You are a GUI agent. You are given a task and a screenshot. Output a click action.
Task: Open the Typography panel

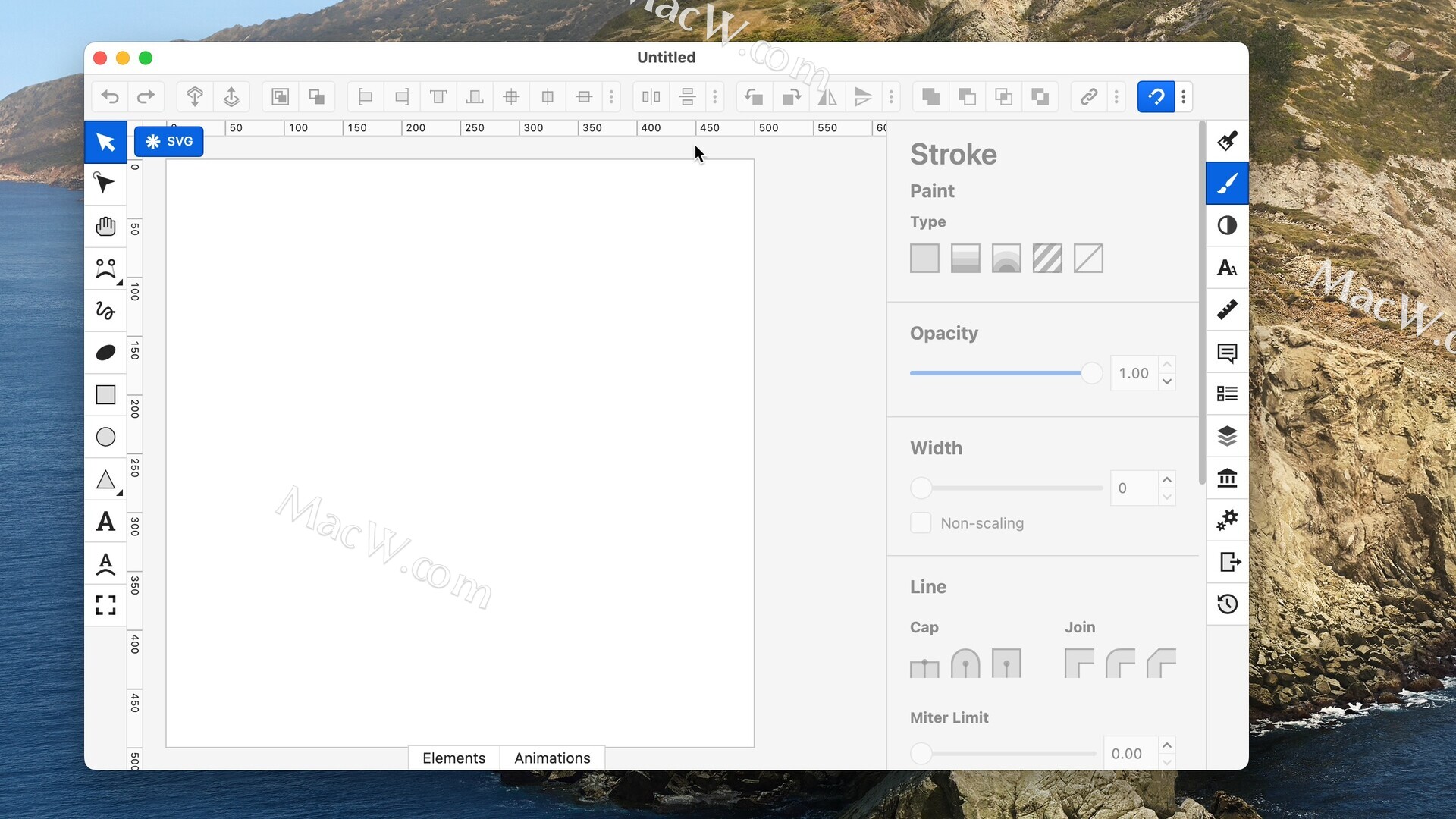pos(1227,268)
